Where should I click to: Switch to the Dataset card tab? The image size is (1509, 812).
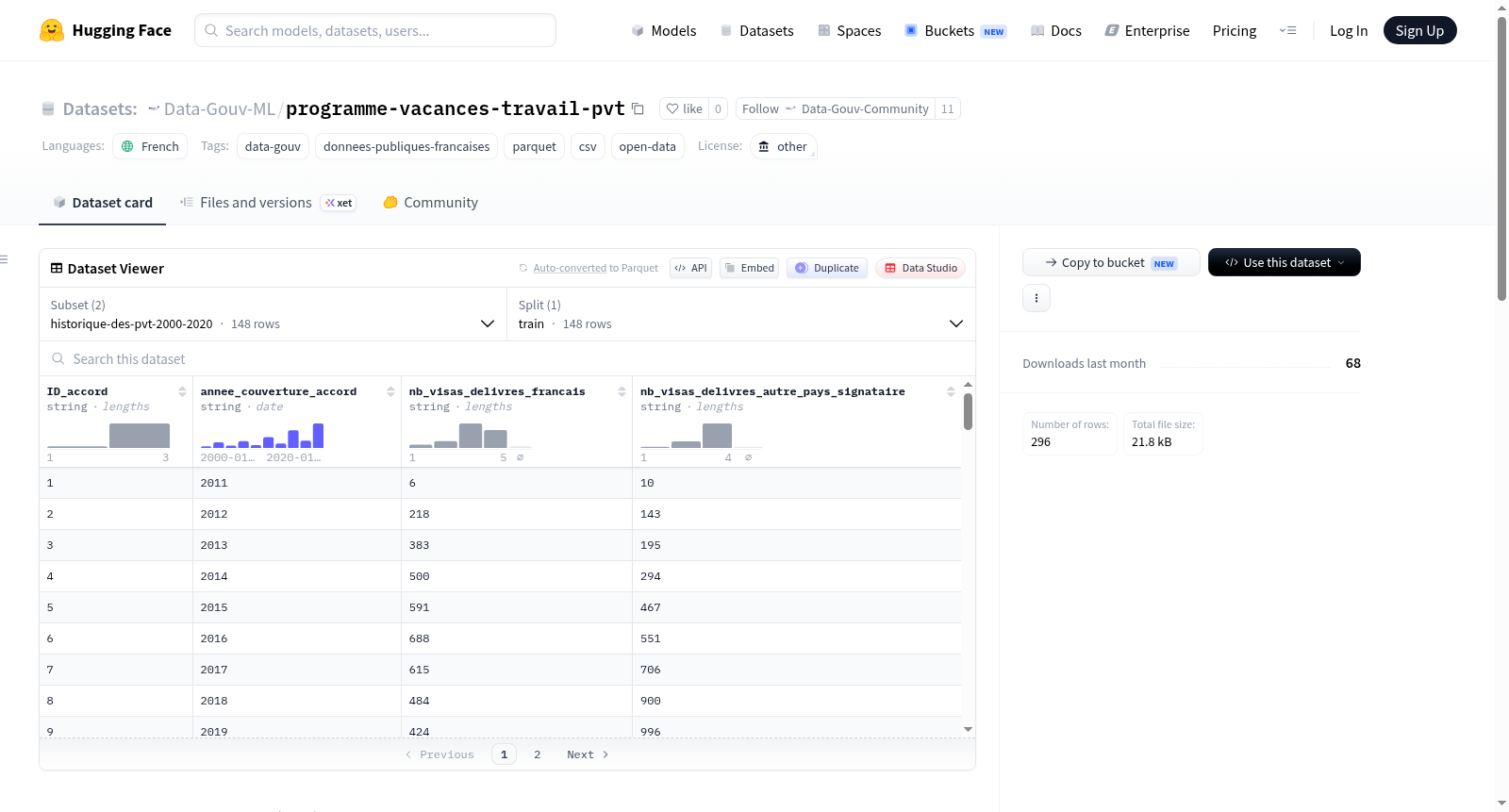pos(102,202)
